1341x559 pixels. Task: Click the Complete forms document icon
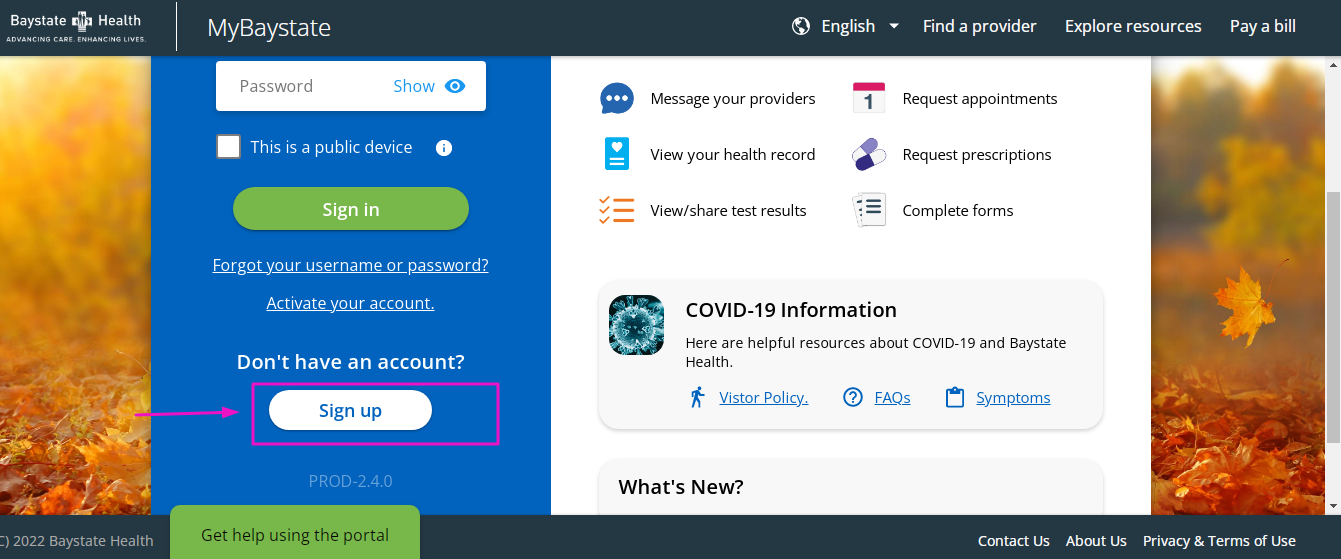click(870, 210)
